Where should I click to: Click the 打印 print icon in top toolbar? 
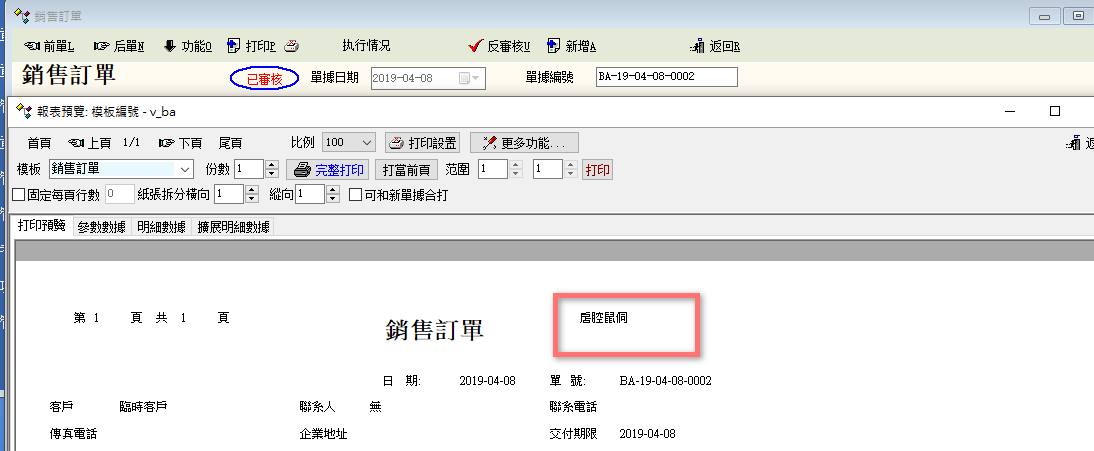251,46
